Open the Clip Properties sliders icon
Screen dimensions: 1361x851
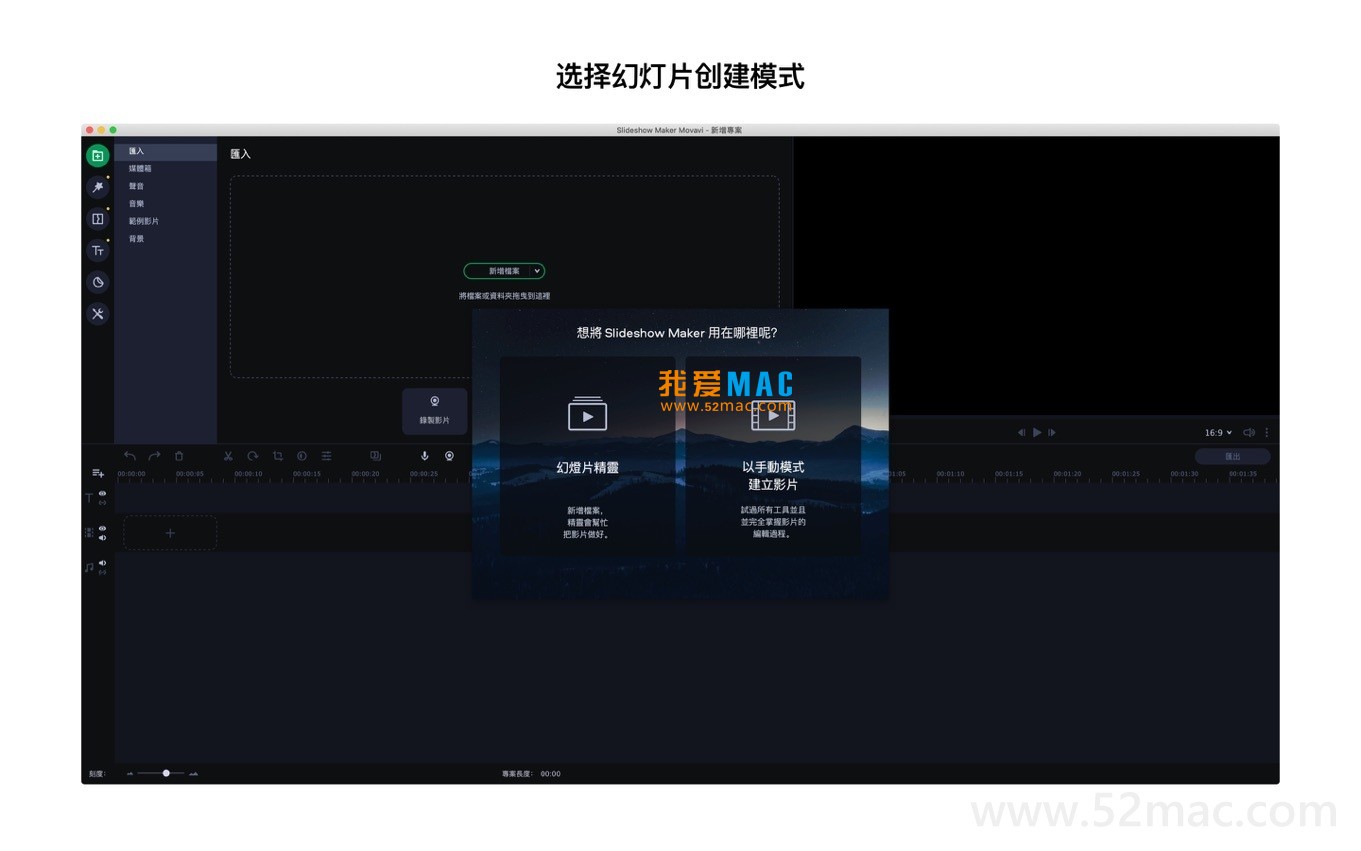click(326, 456)
